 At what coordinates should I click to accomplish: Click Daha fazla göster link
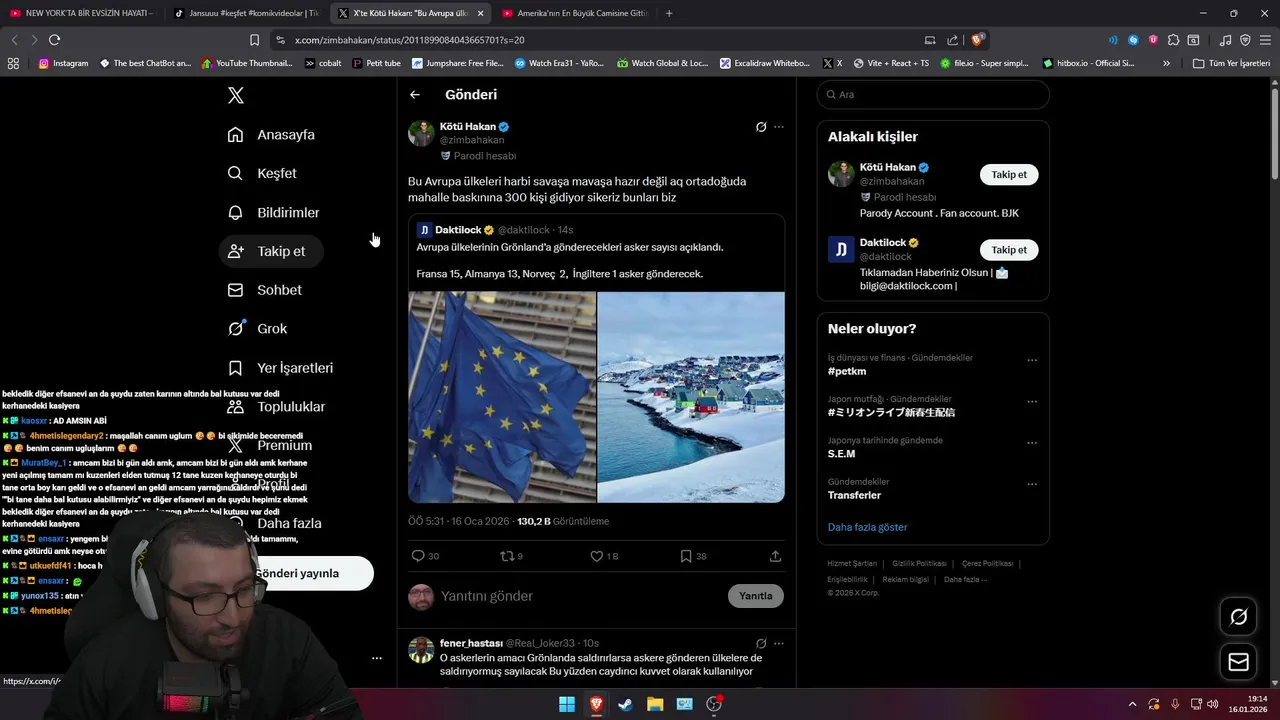pyautogui.click(x=867, y=527)
